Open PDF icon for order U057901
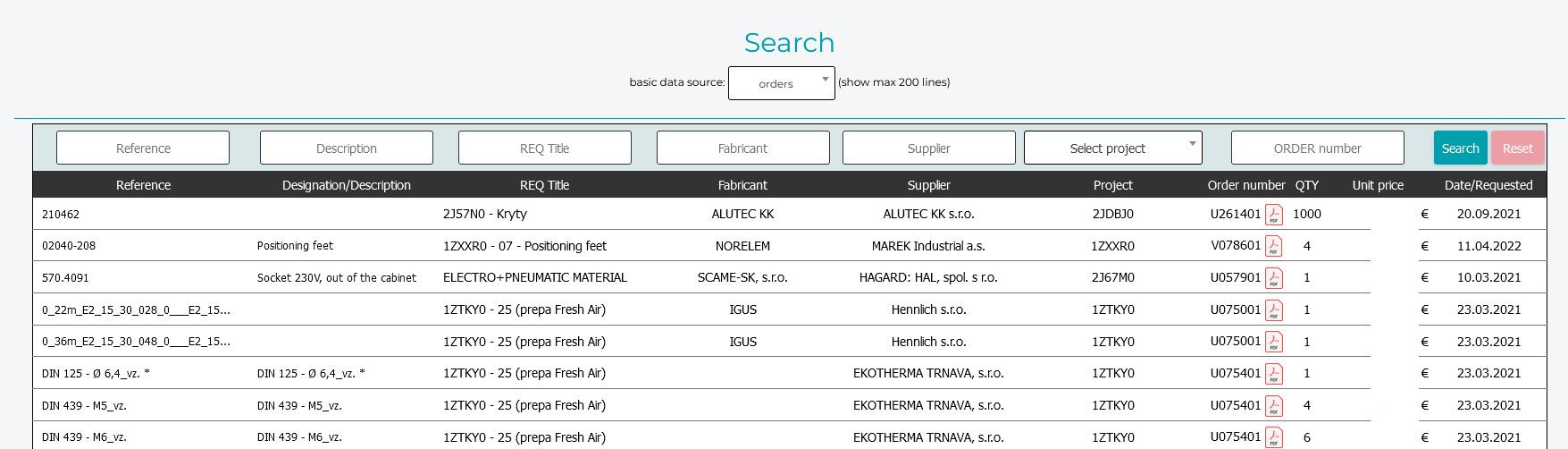 (x=1273, y=278)
